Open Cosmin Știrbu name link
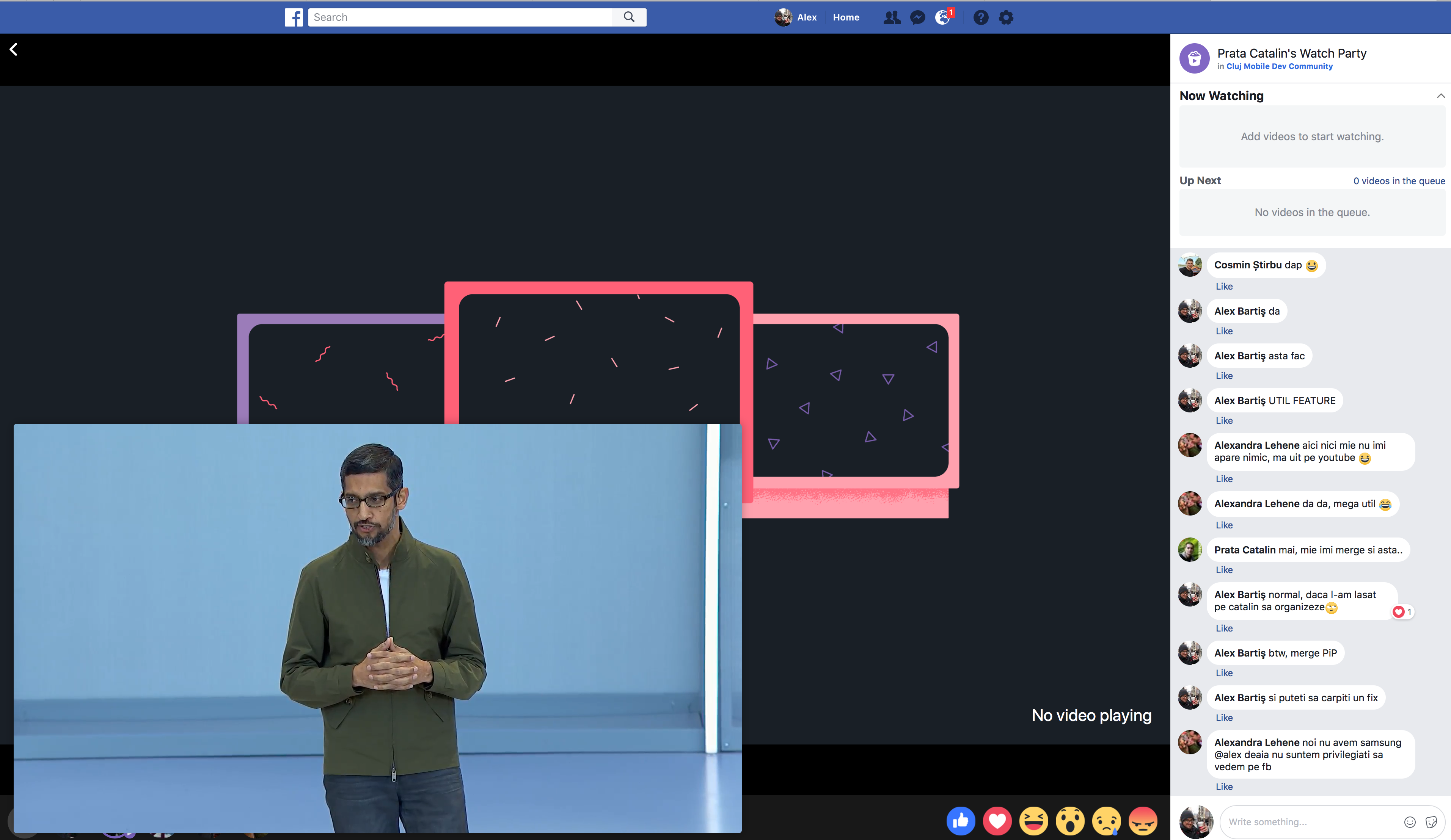 point(1248,265)
